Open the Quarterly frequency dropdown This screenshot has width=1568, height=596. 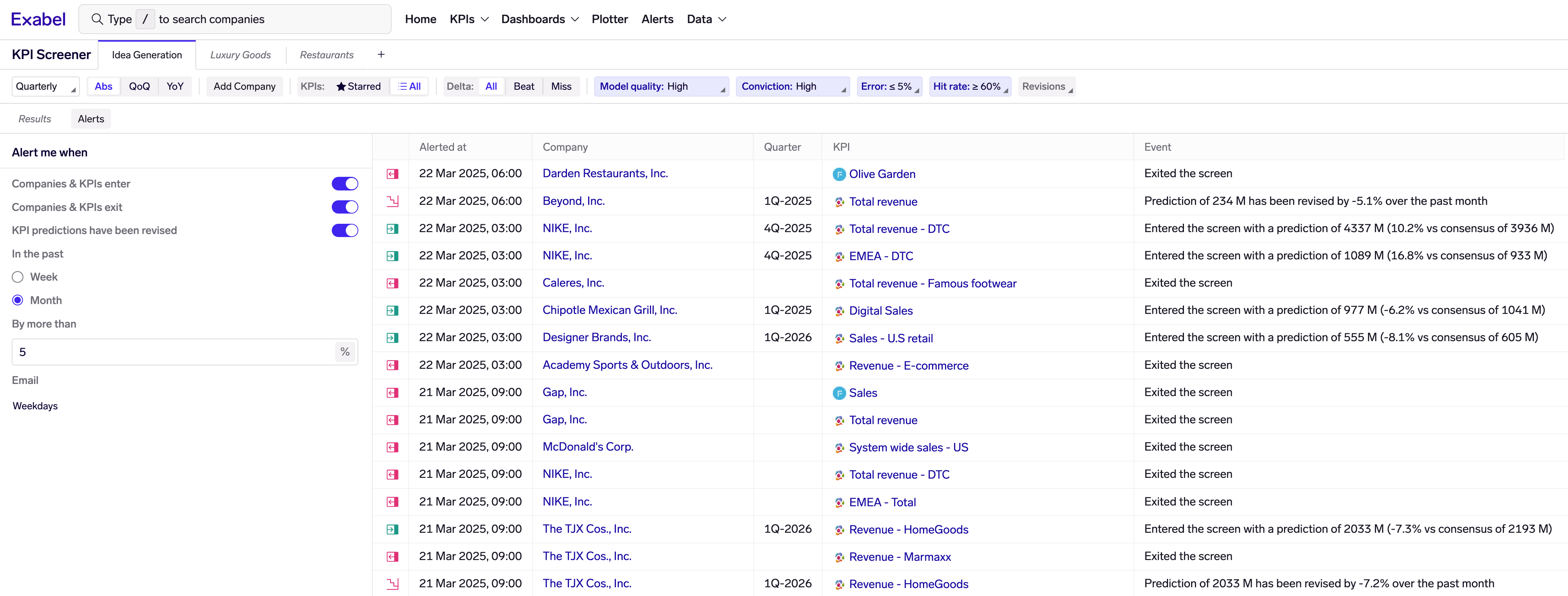[x=46, y=86]
